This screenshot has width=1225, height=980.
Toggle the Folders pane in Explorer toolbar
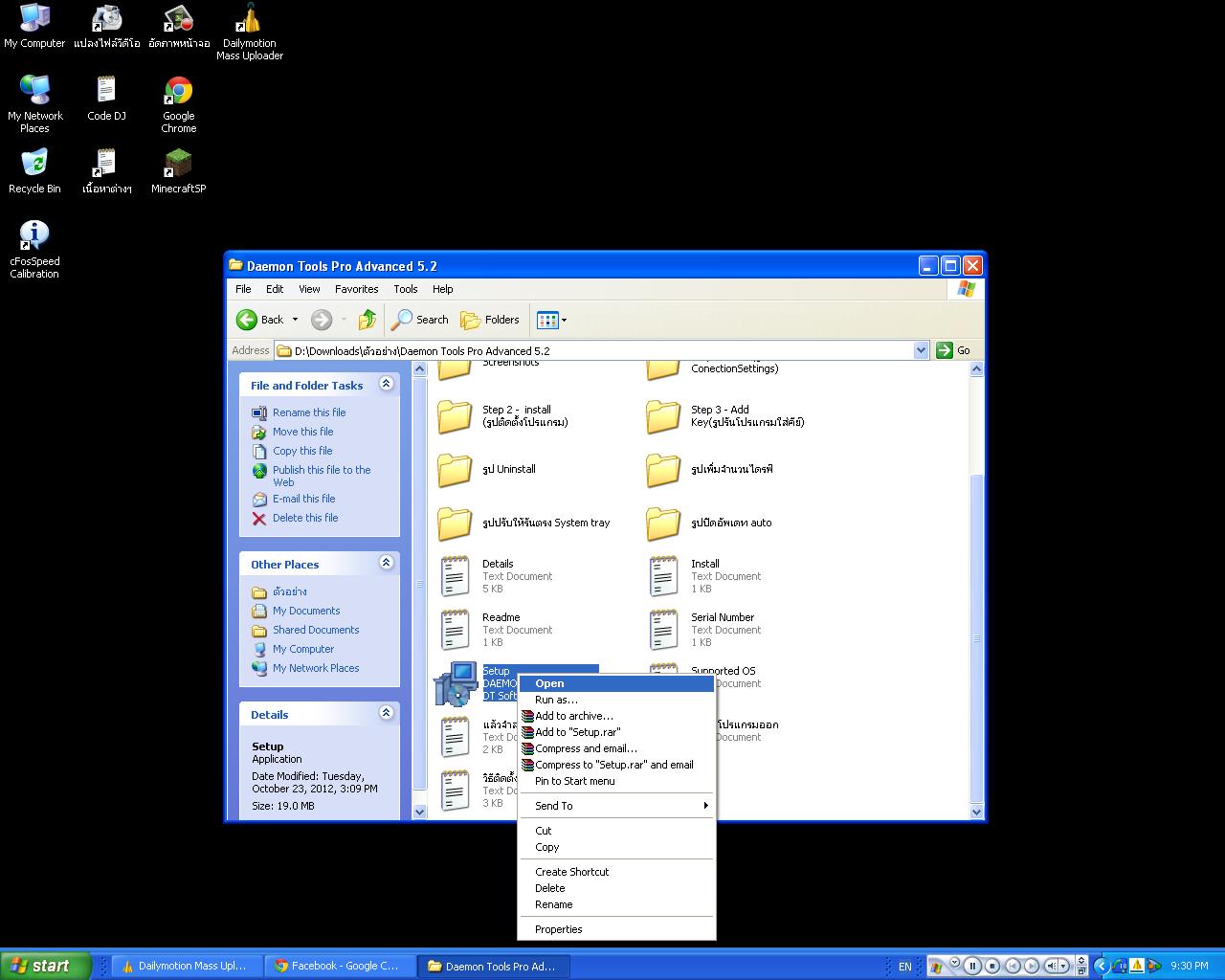pyautogui.click(x=490, y=320)
